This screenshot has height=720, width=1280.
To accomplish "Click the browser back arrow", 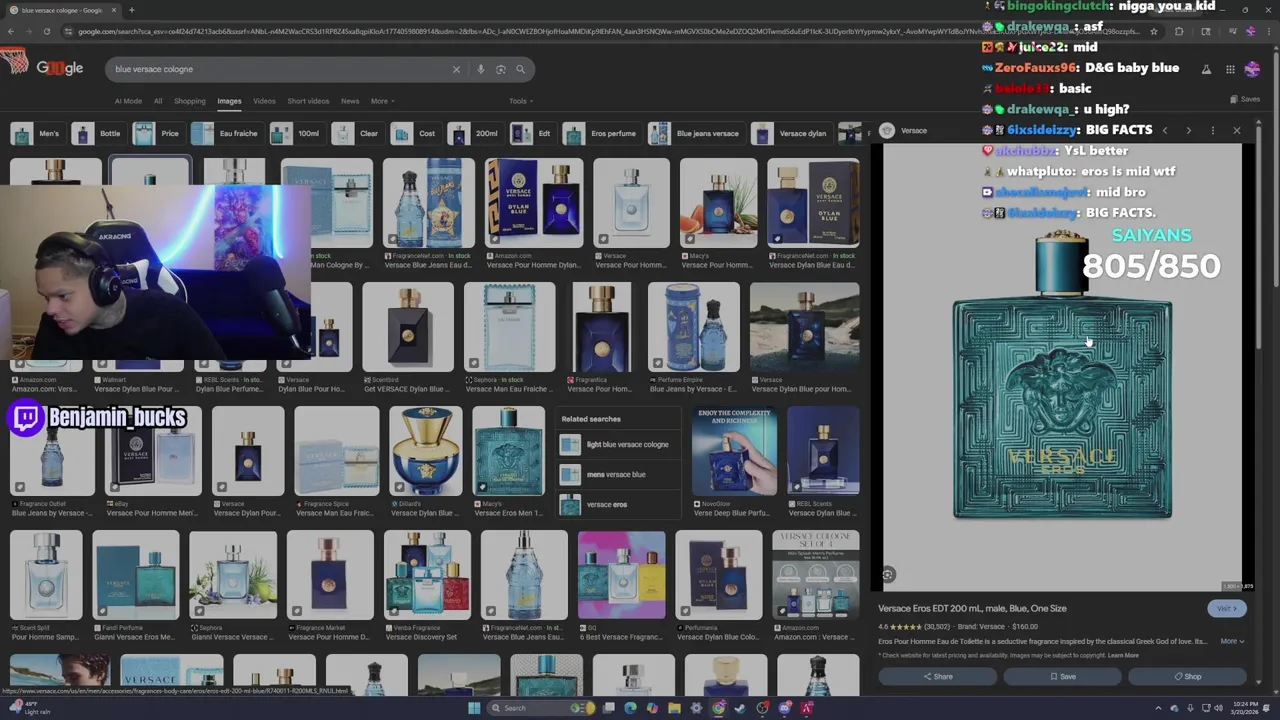I will click(10, 31).
